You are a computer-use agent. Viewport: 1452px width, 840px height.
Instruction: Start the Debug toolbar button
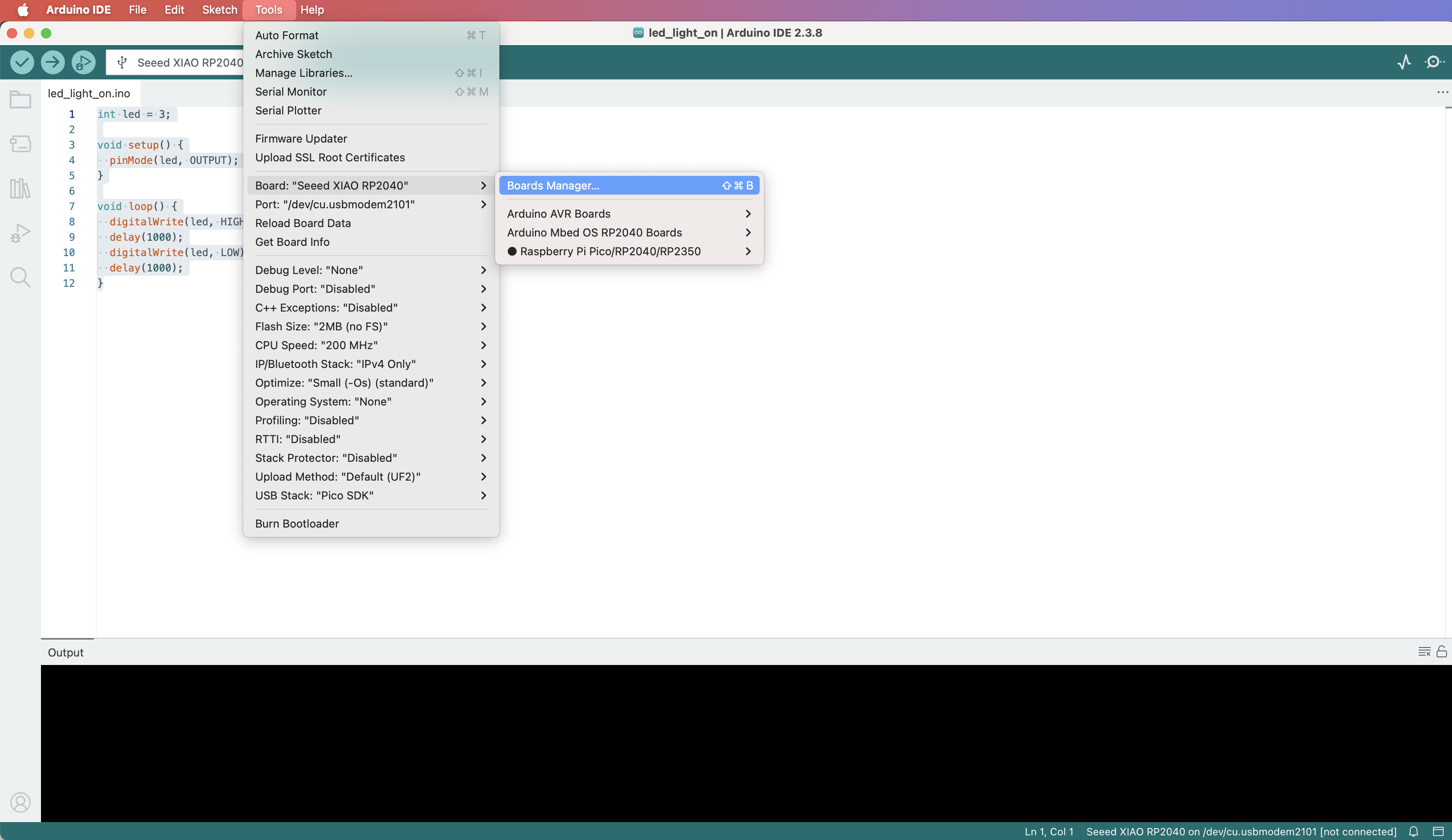point(84,62)
